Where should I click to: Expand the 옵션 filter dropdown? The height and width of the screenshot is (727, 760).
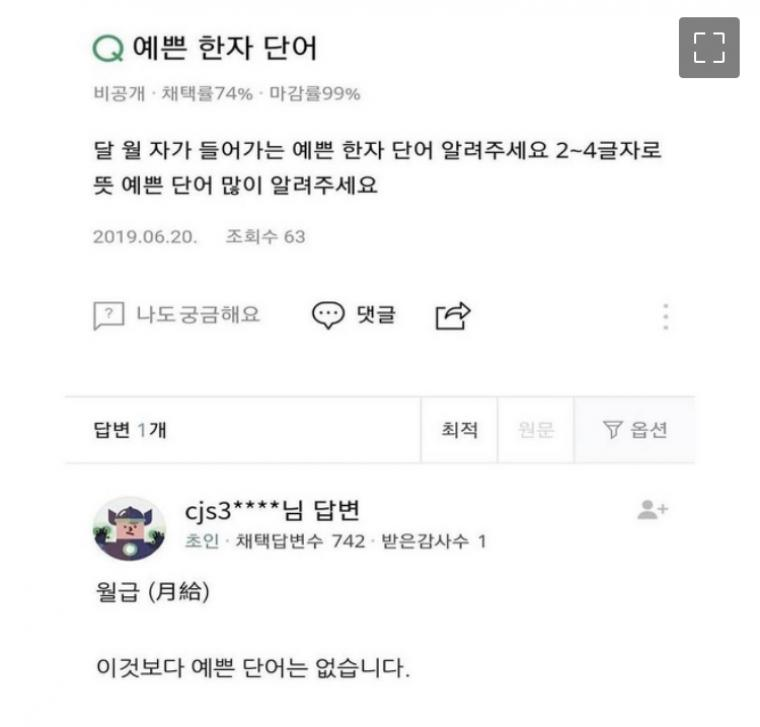[x=635, y=430]
